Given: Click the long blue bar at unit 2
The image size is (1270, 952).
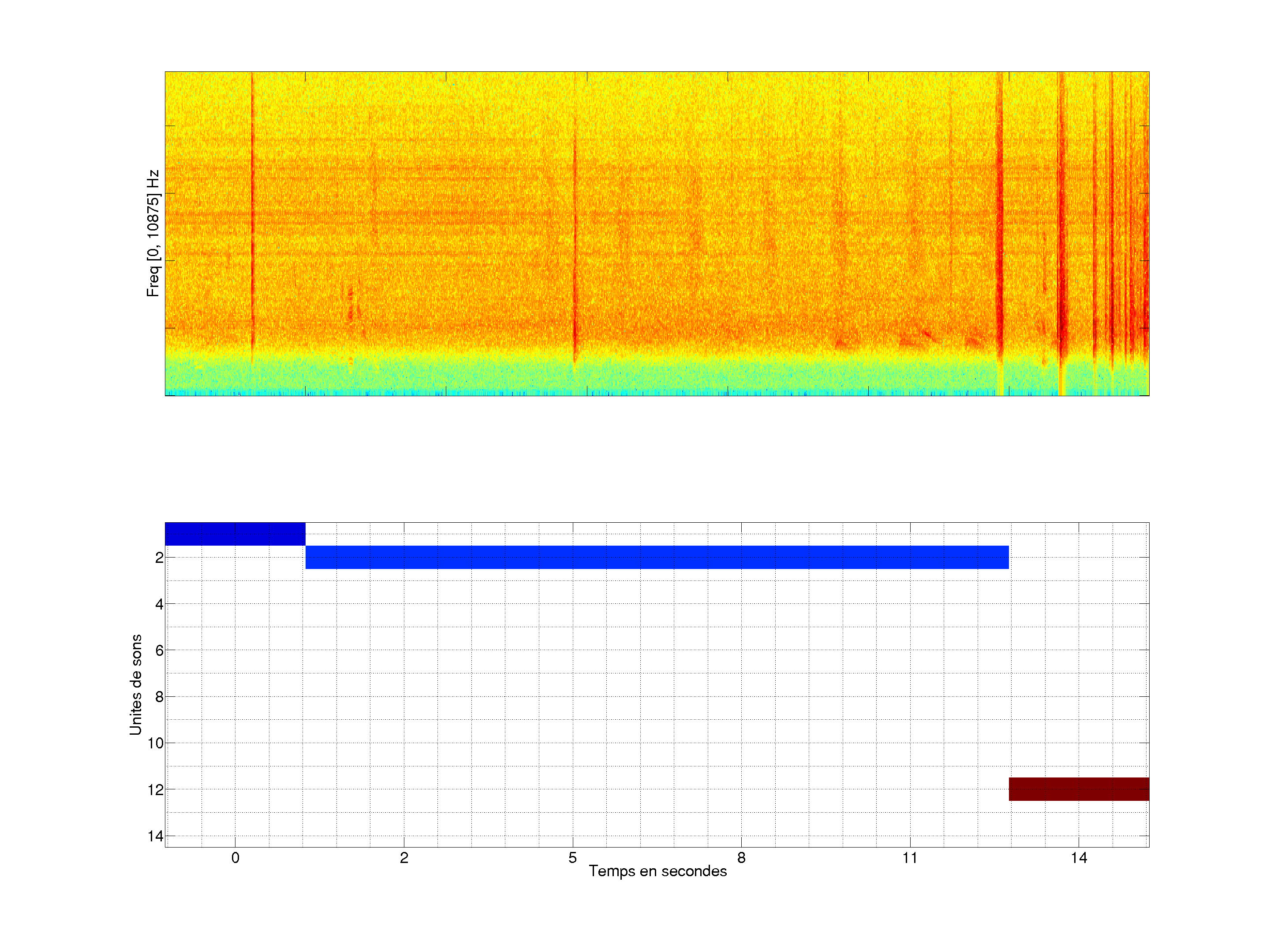Looking at the screenshot, I should pos(657,557).
